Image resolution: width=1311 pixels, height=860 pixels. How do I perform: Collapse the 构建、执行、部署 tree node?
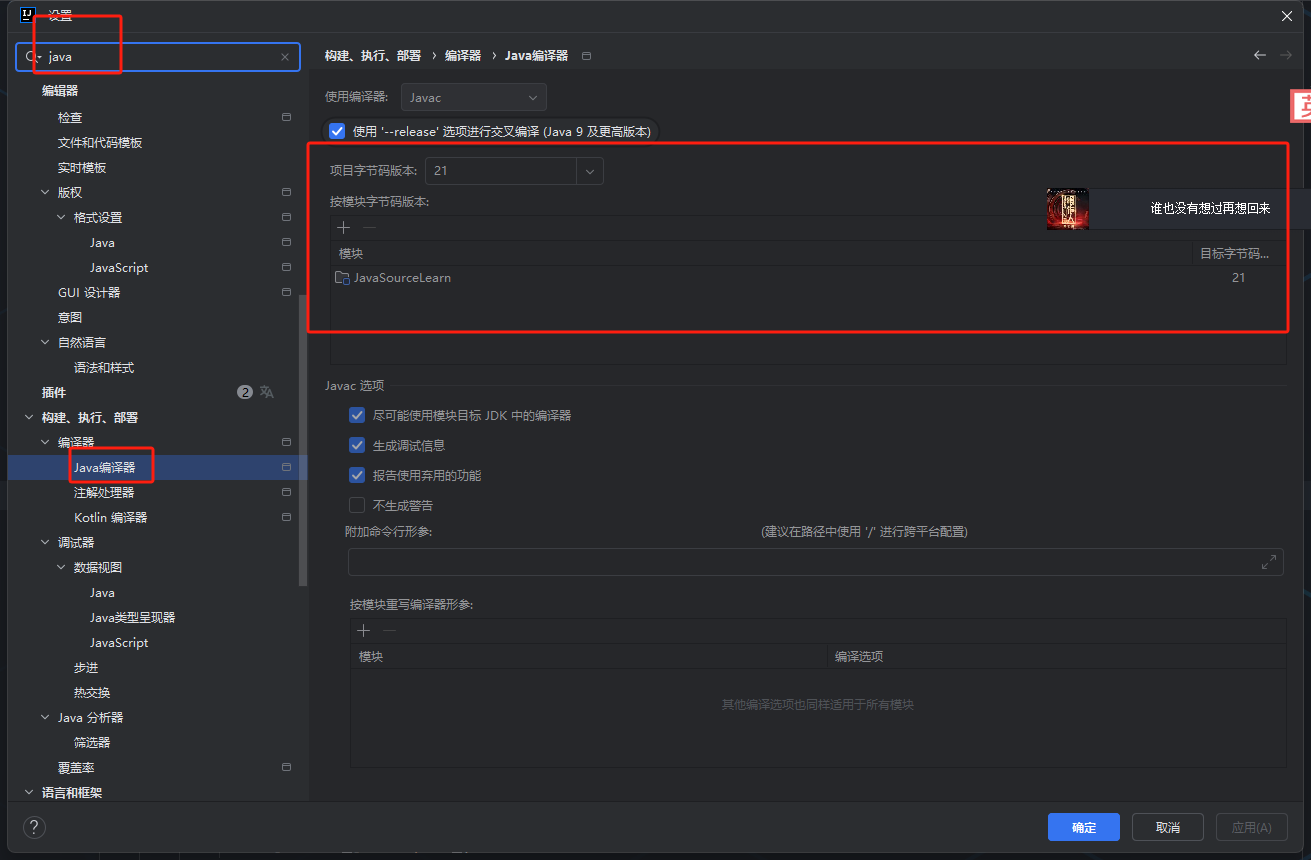[x=29, y=417]
